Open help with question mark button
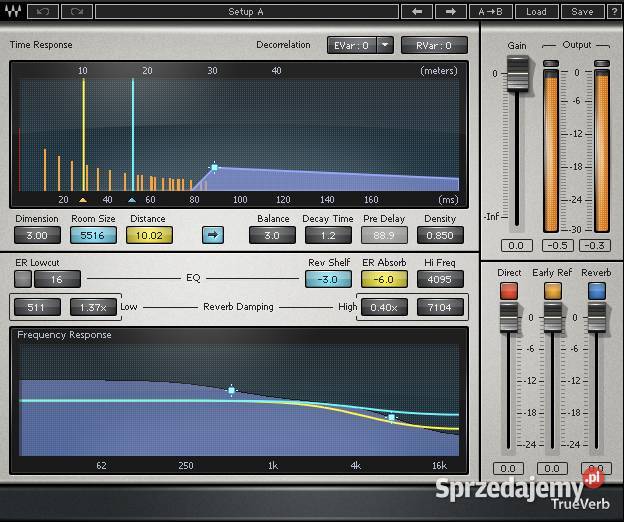Viewport: 624px width, 522px height. pos(614,12)
